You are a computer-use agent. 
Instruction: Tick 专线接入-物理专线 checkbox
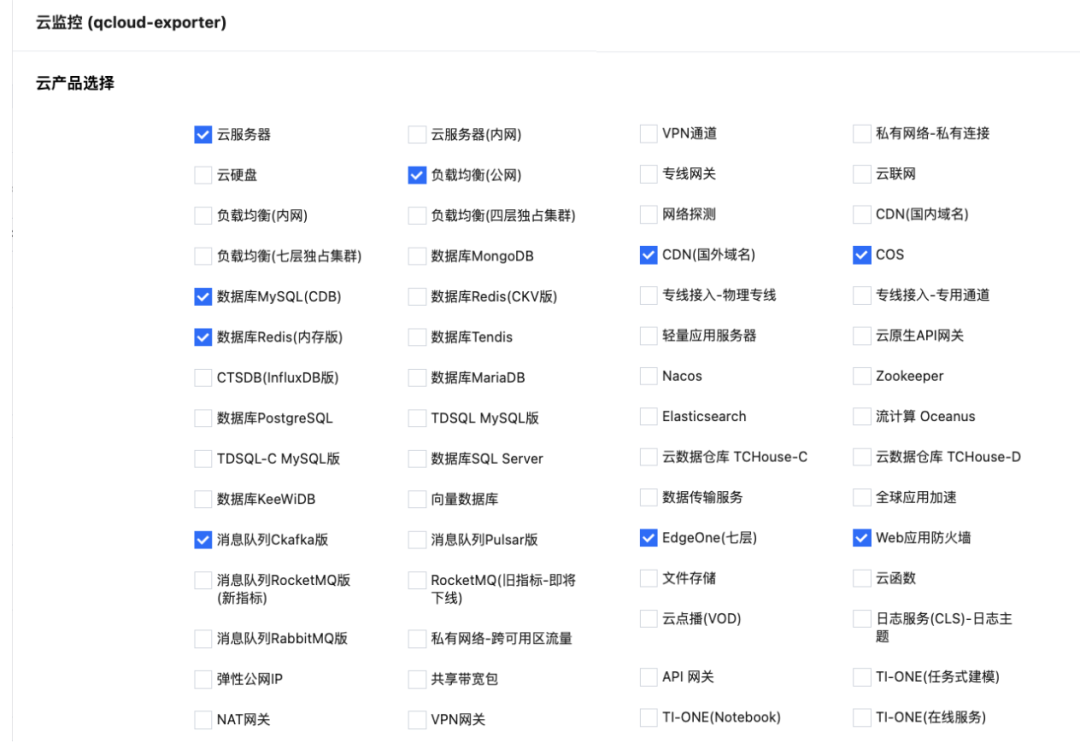[x=648, y=295]
